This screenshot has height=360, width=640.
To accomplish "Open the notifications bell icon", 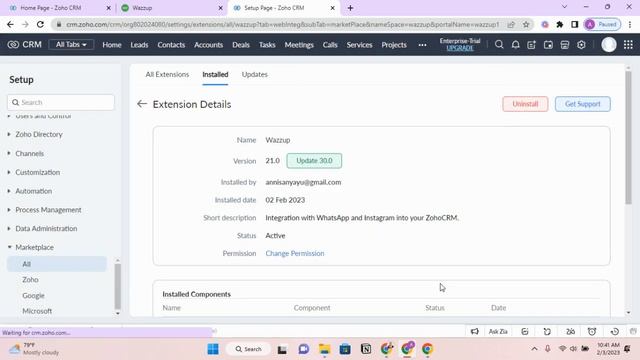I will coord(516,45).
